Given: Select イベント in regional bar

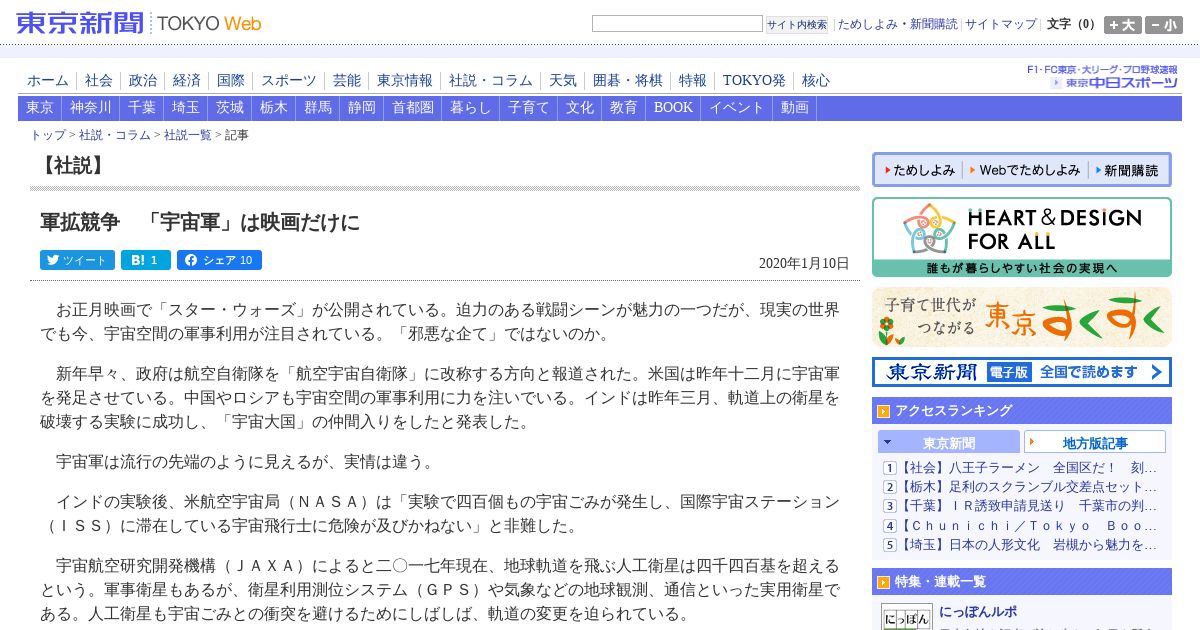Looking at the screenshot, I should pyautogui.click(x=737, y=108).
